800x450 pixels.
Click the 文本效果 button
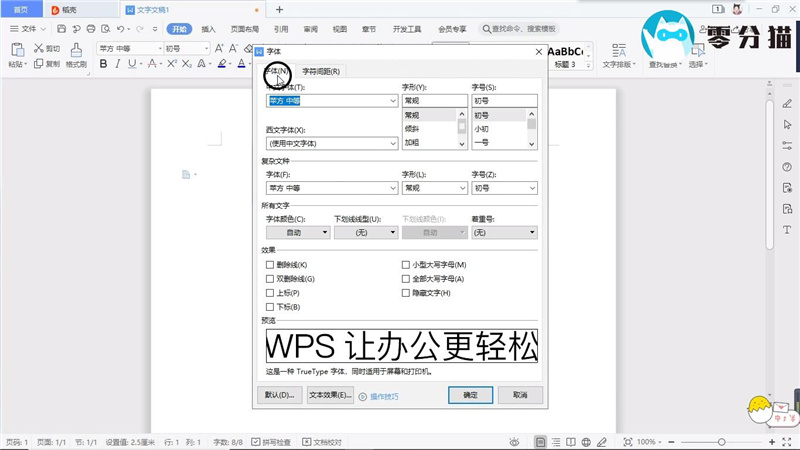(x=330, y=395)
